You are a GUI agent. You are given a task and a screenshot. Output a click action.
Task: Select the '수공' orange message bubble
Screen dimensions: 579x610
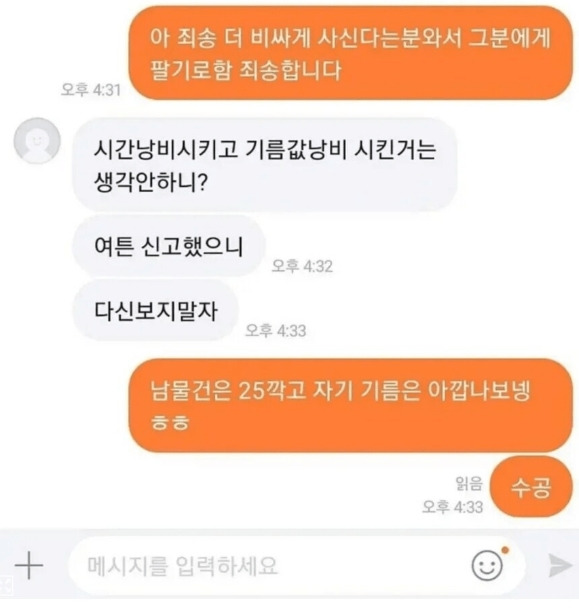(x=531, y=487)
